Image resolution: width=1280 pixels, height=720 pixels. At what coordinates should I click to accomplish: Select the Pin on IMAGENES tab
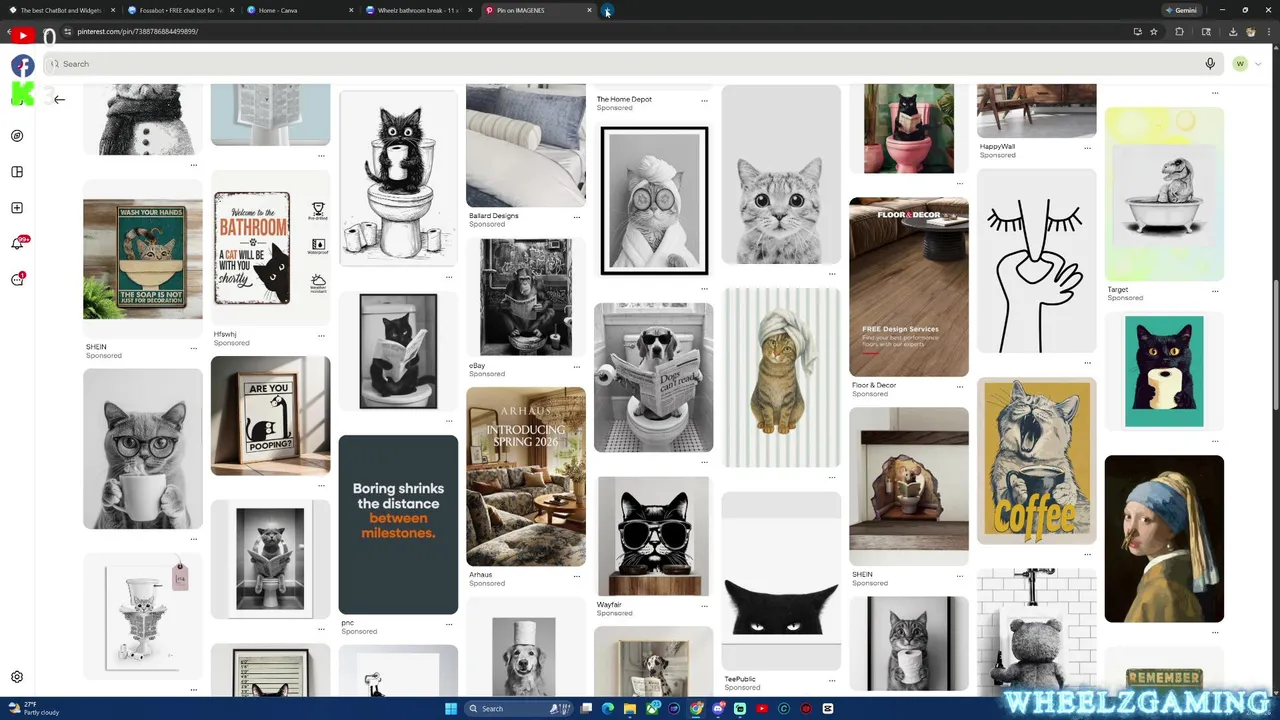[x=538, y=10]
